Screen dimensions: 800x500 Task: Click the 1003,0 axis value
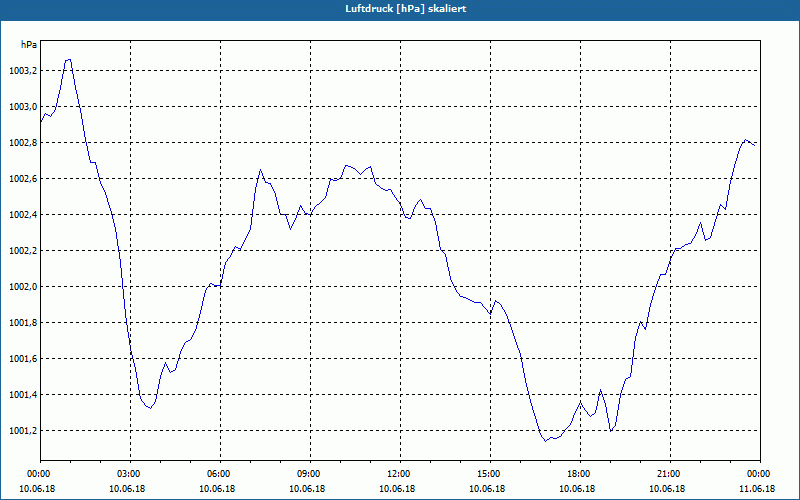tap(23, 107)
